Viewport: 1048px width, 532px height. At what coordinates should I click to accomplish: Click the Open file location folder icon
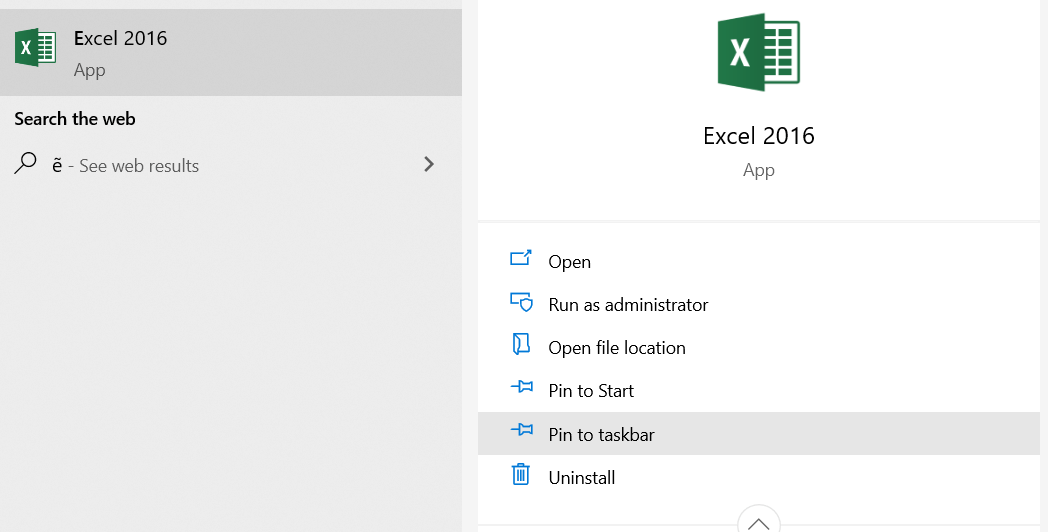520,345
